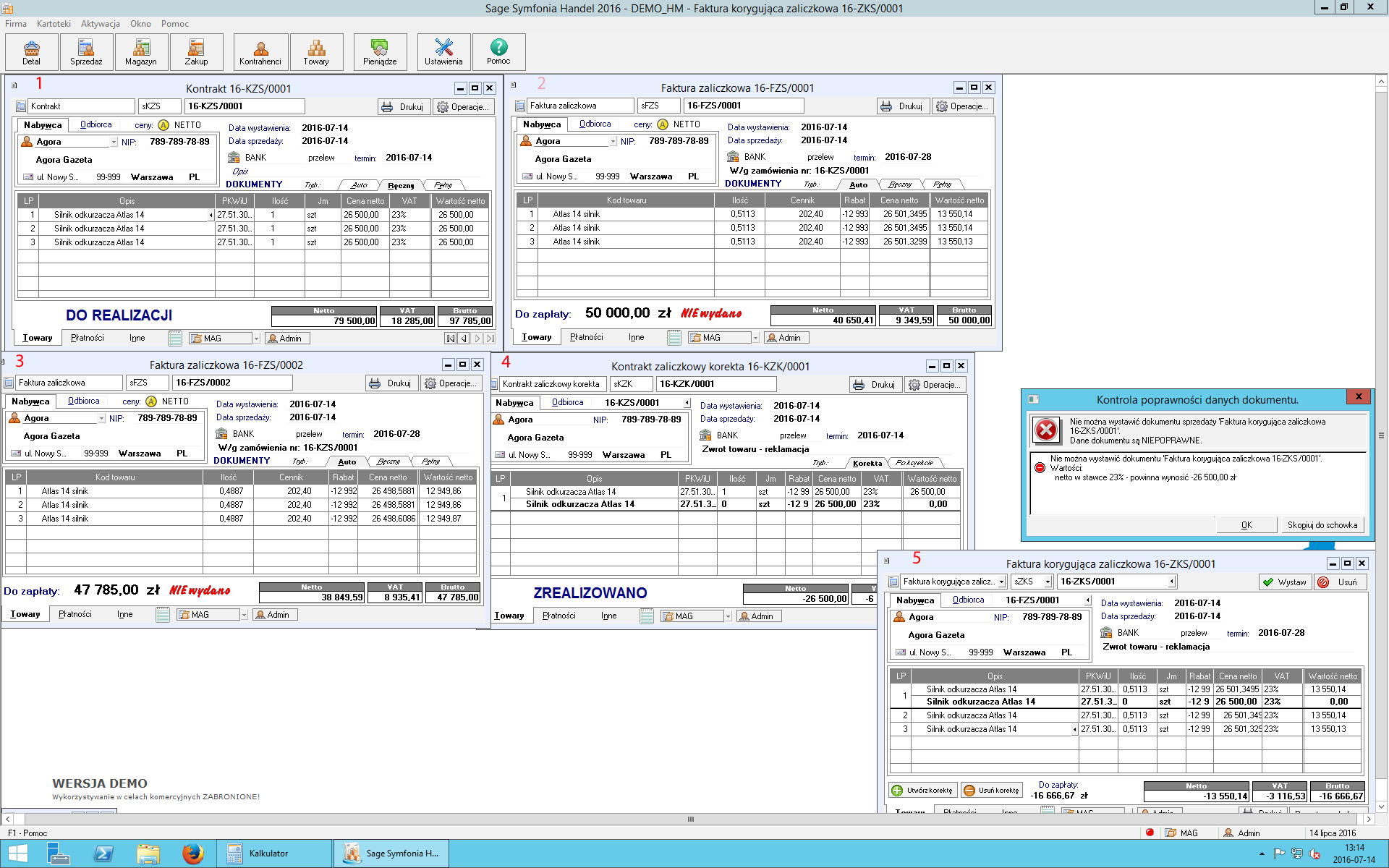1389x868 pixels.
Task: Open the Magazyn toolbar icon
Action: click(x=141, y=51)
